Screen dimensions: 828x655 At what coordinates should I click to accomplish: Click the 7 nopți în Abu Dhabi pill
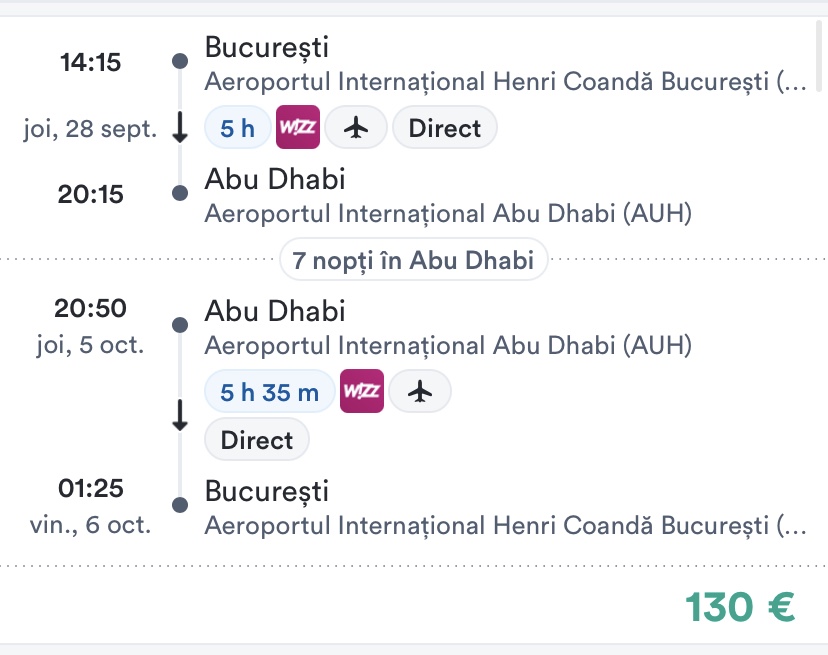click(x=414, y=261)
